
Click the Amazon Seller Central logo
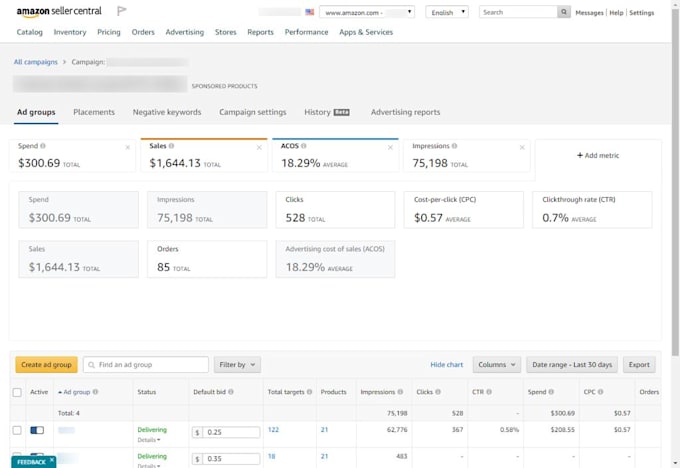(x=59, y=11)
